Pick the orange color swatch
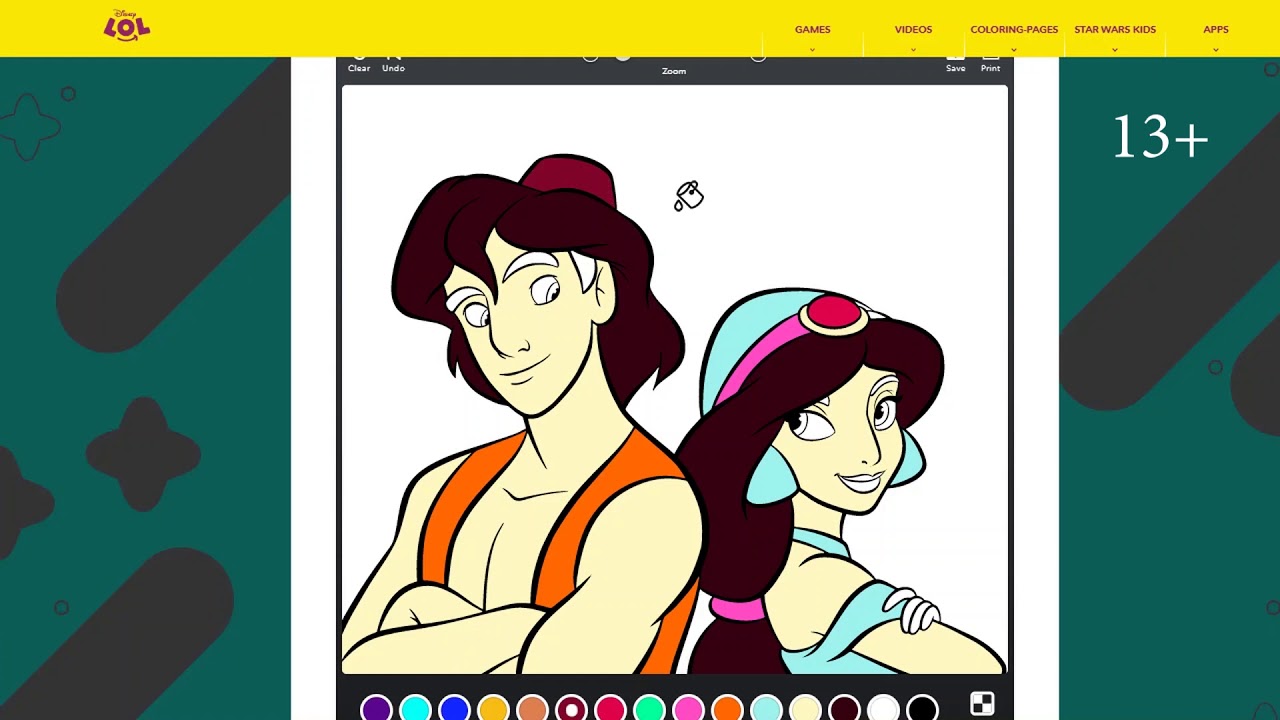Viewport: 1280px width, 720px height. (x=727, y=709)
